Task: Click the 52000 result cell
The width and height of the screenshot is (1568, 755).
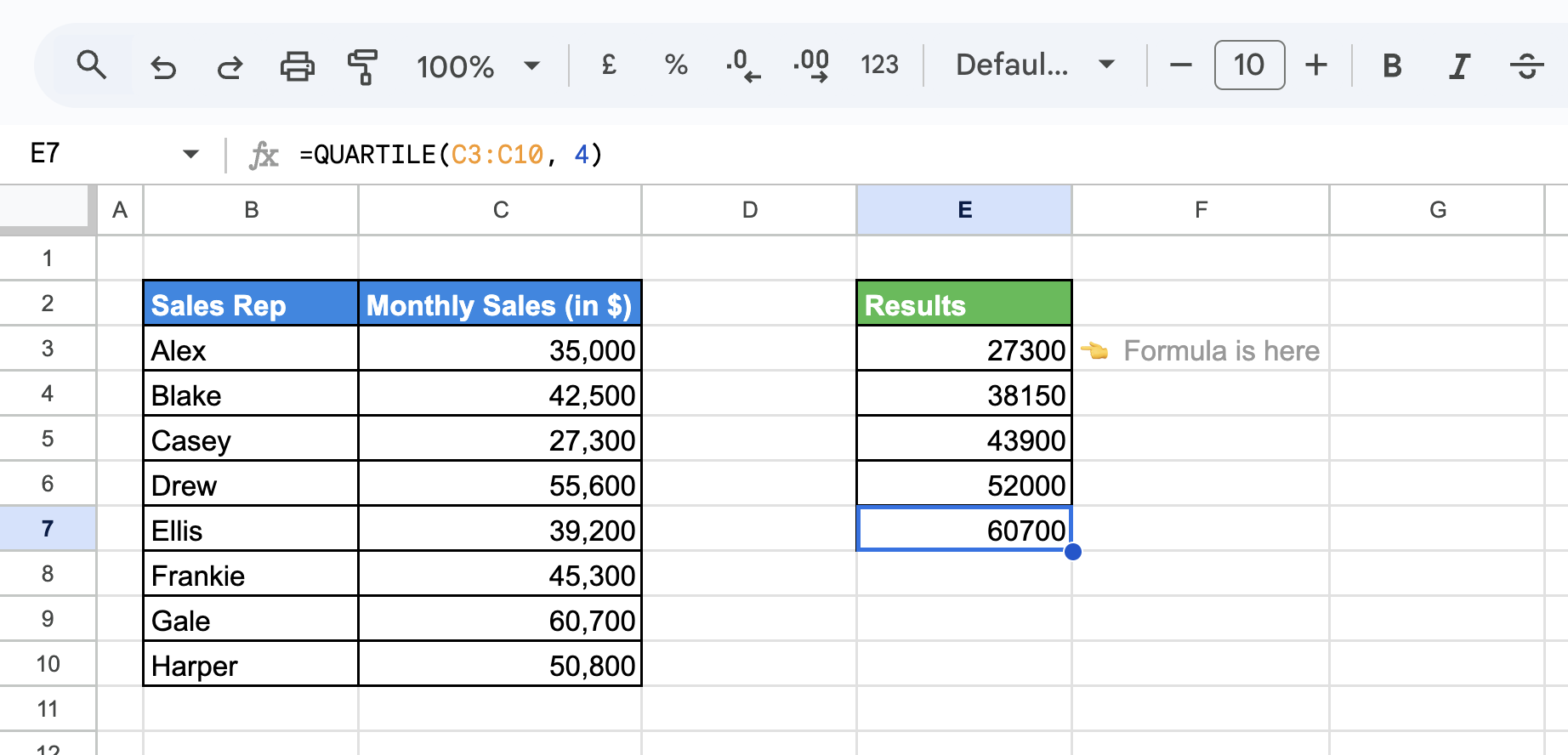Action: [x=964, y=484]
